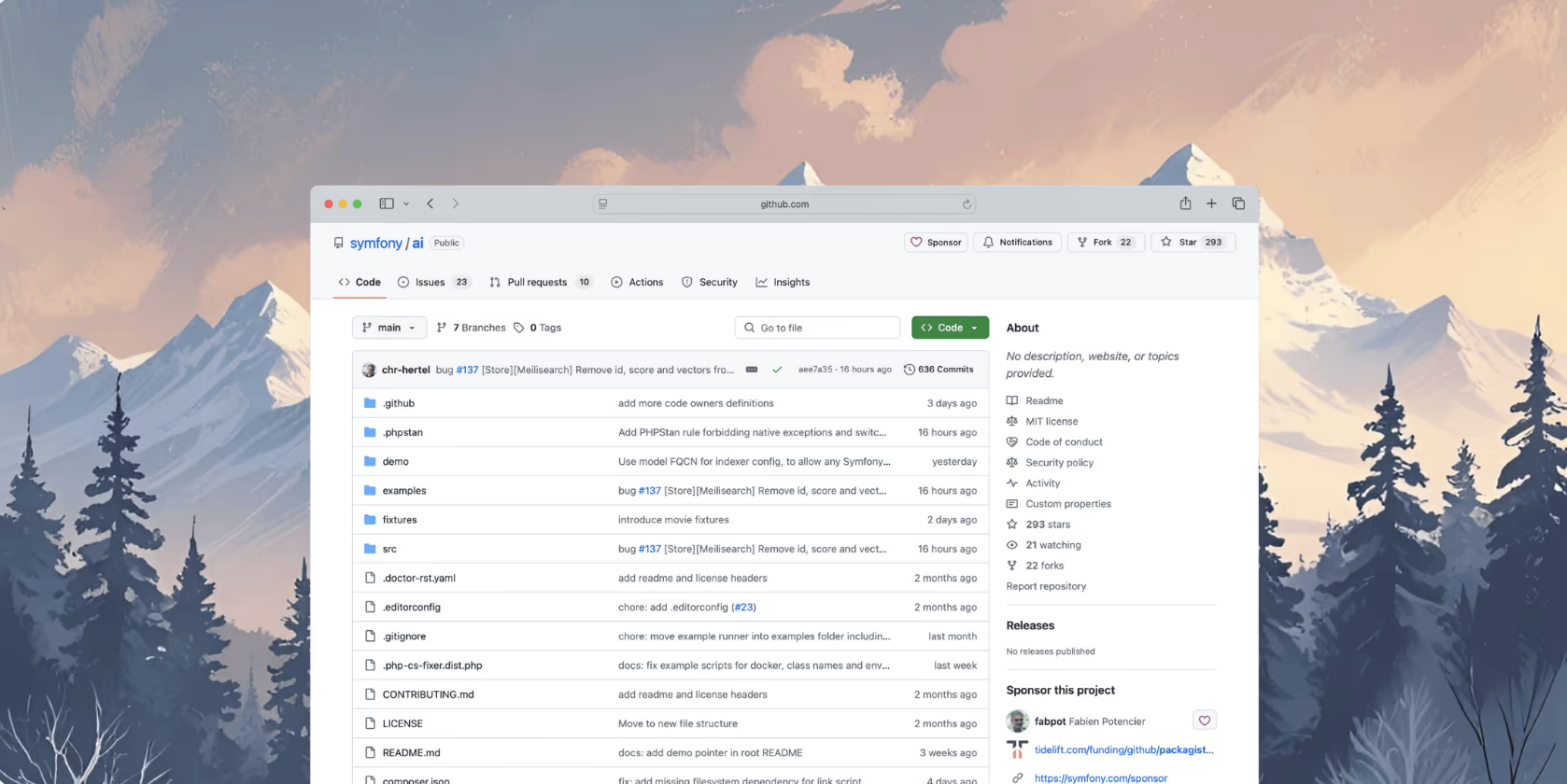This screenshot has width=1567, height=784.
Task: Open the Notifications bell button
Action: tap(1017, 242)
